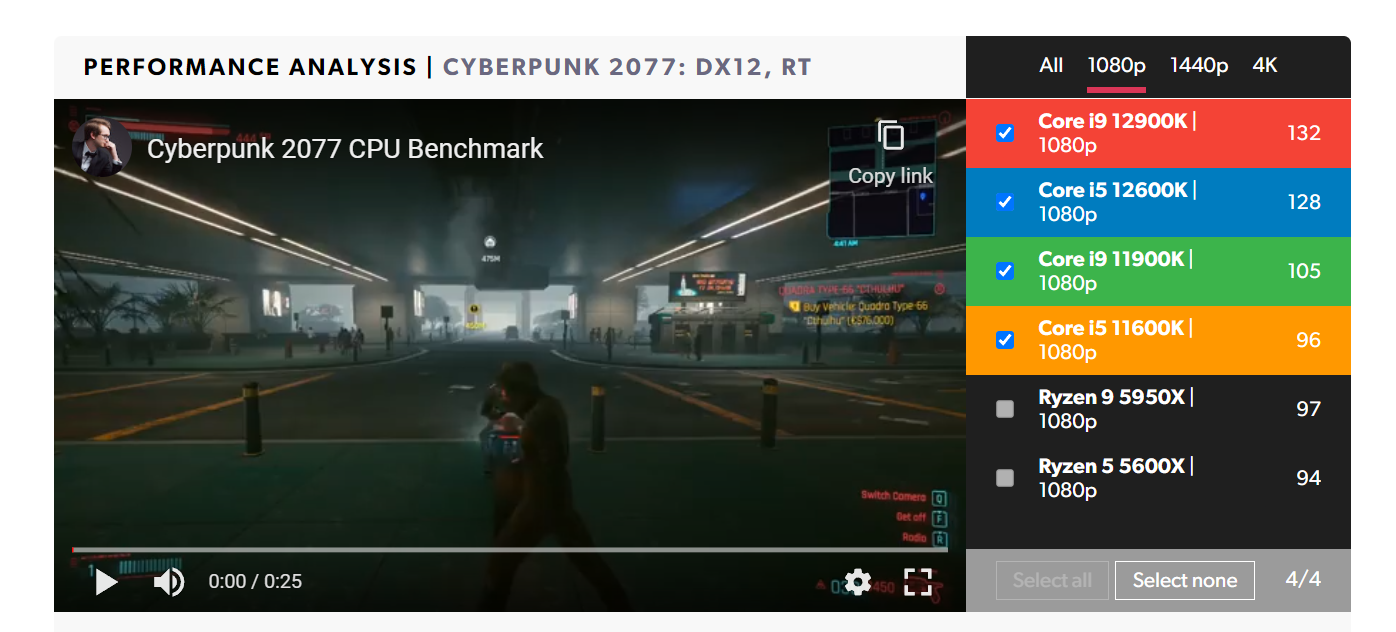
Task: Open the Cyberpunk 2077 CPU Benchmark title
Action: pyautogui.click(x=345, y=149)
